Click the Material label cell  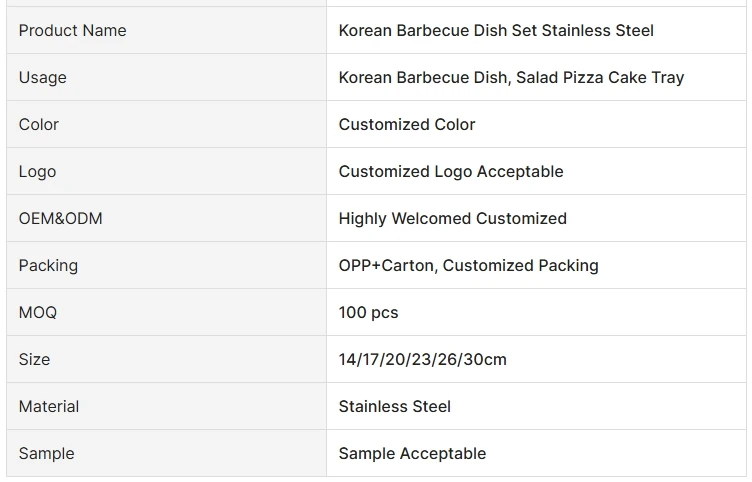pos(49,407)
